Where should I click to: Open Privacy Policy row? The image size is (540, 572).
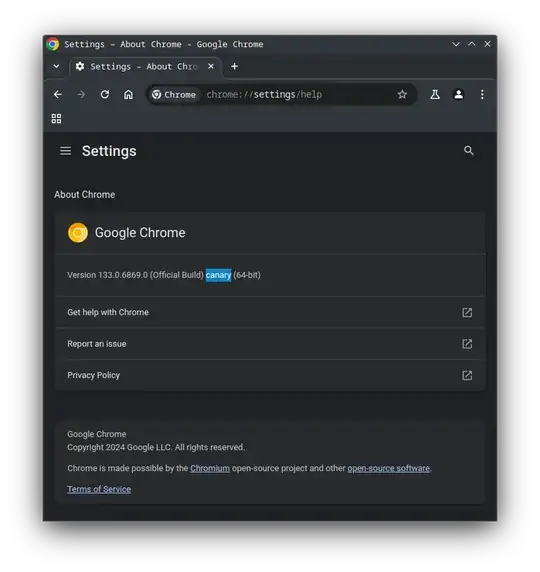pos(270,375)
